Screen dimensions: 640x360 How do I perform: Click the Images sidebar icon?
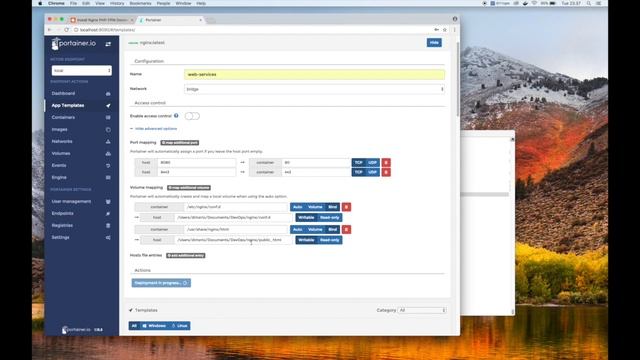coord(108,129)
